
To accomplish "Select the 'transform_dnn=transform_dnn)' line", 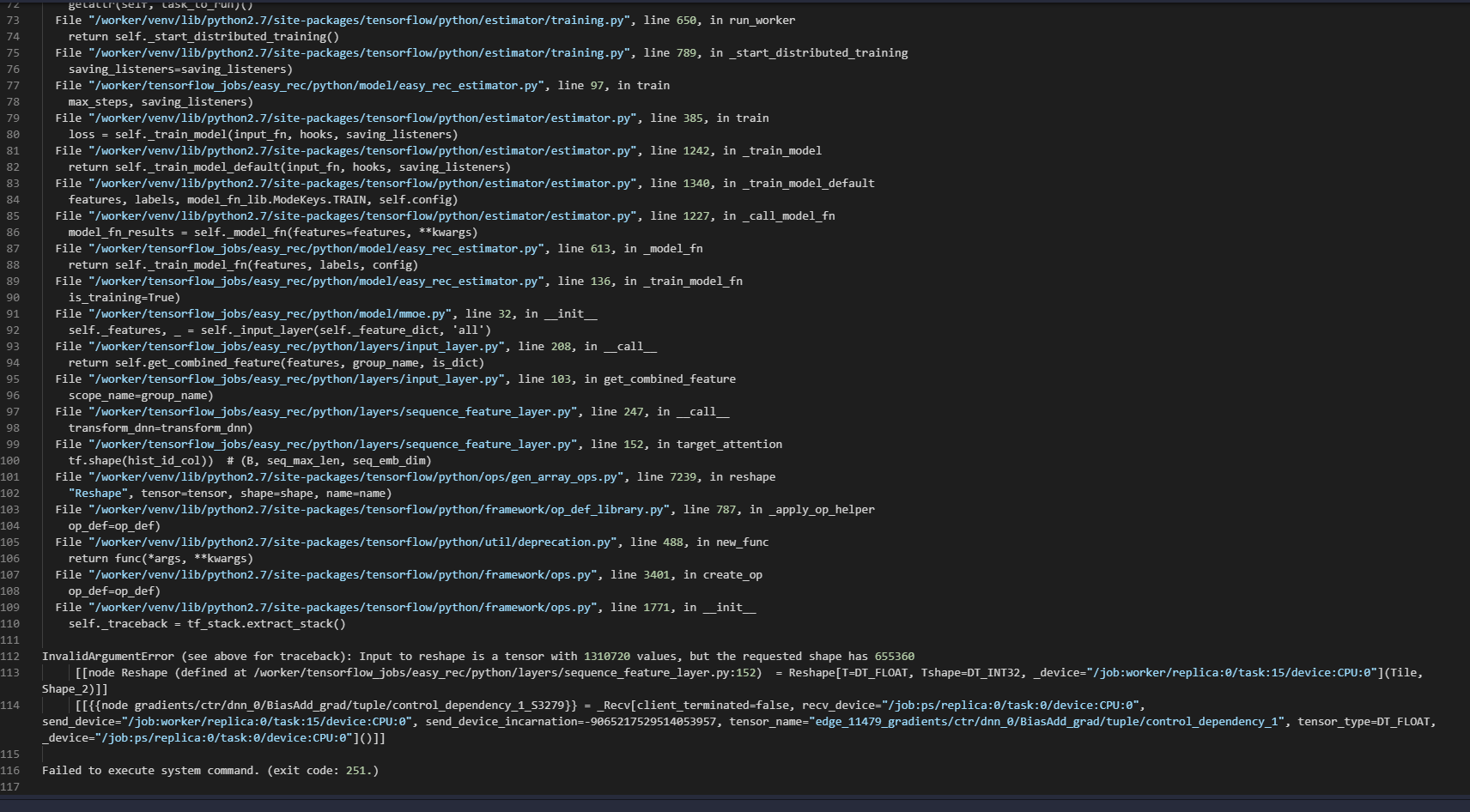I will [161, 427].
